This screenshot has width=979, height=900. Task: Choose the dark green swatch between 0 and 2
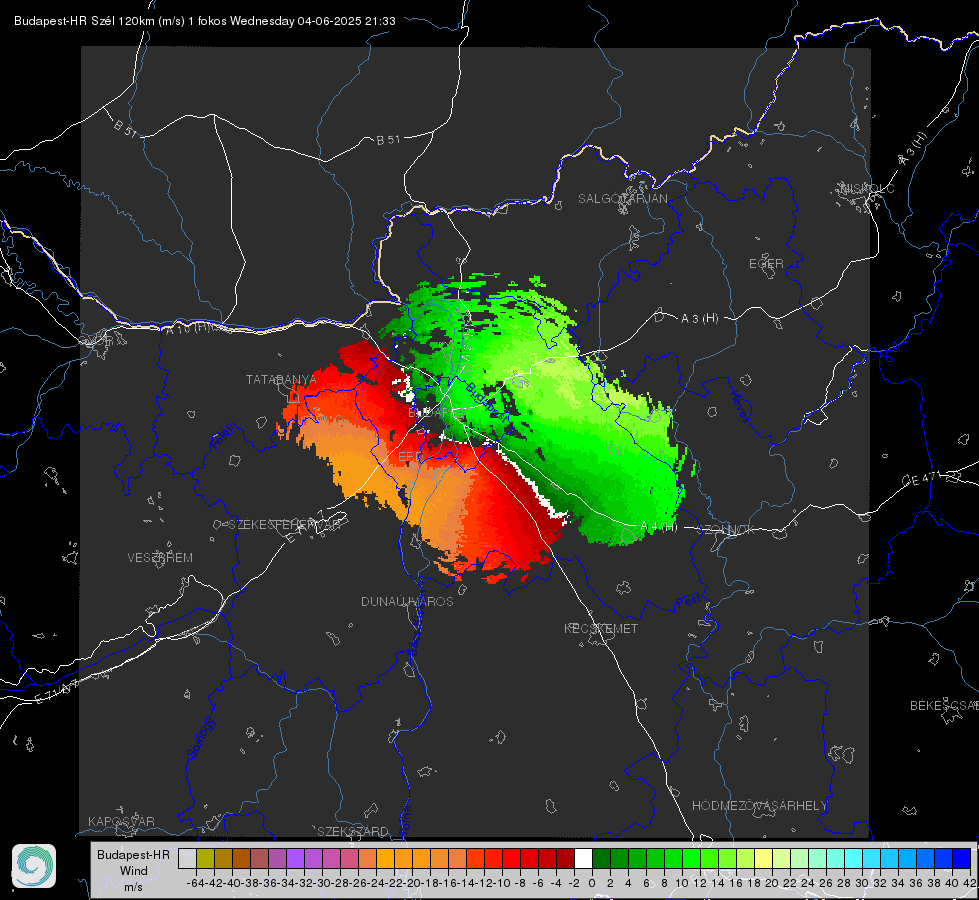tap(601, 858)
